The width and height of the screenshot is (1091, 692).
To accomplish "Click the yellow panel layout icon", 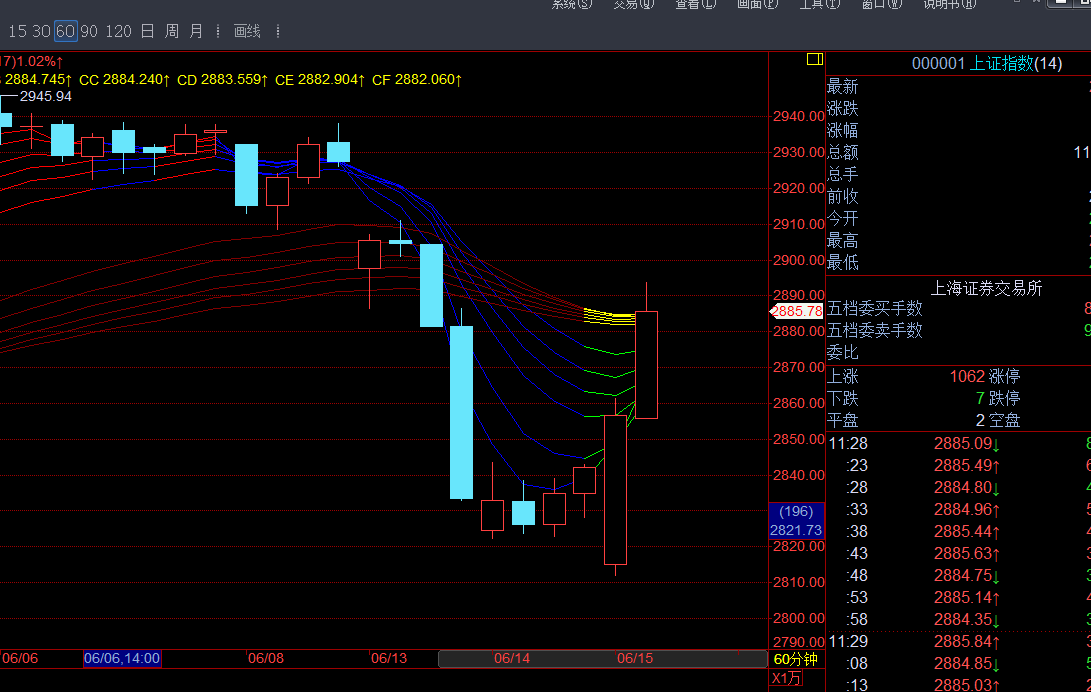I will tap(814, 60).
